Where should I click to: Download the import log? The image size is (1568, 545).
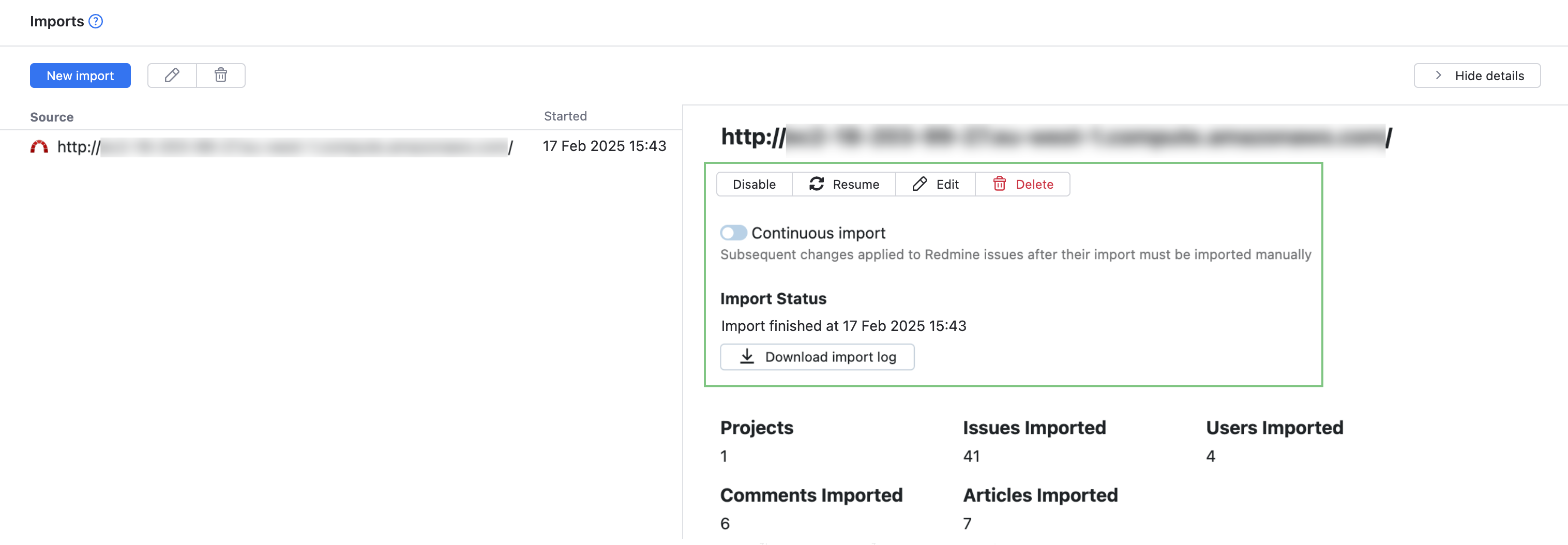(818, 357)
